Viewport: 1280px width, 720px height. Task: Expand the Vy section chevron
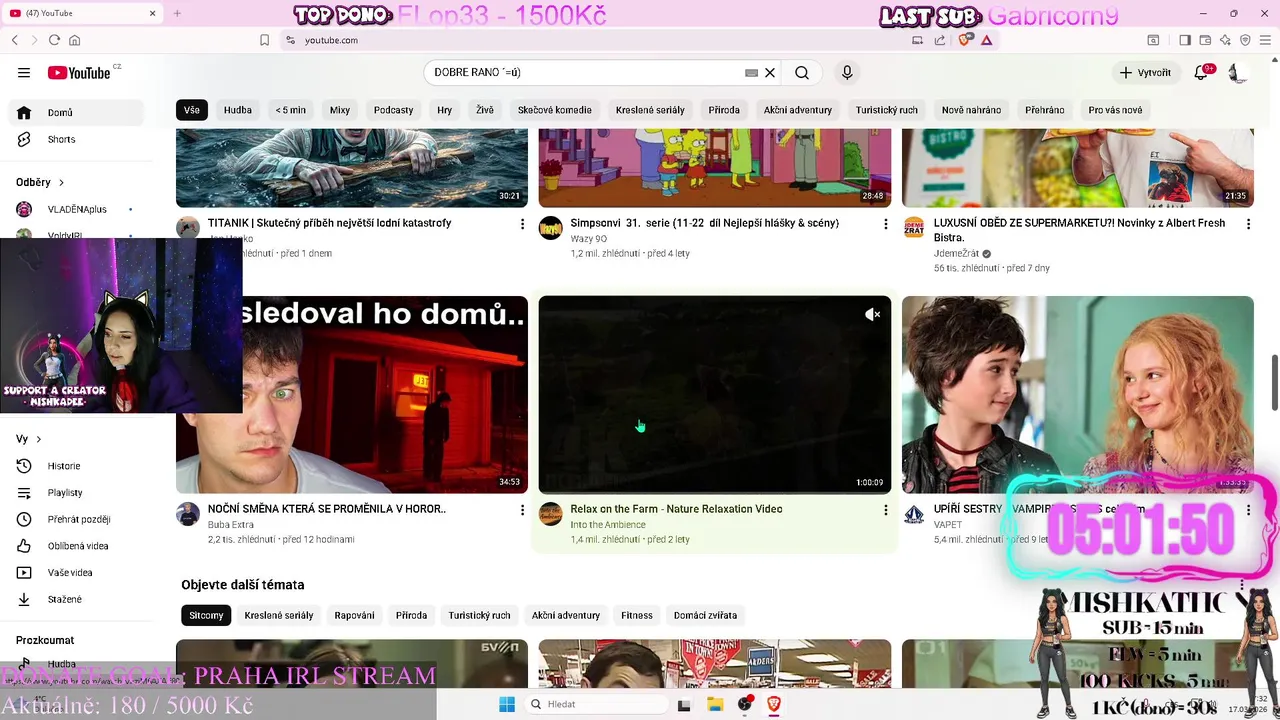pyautogui.click(x=39, y=439)
